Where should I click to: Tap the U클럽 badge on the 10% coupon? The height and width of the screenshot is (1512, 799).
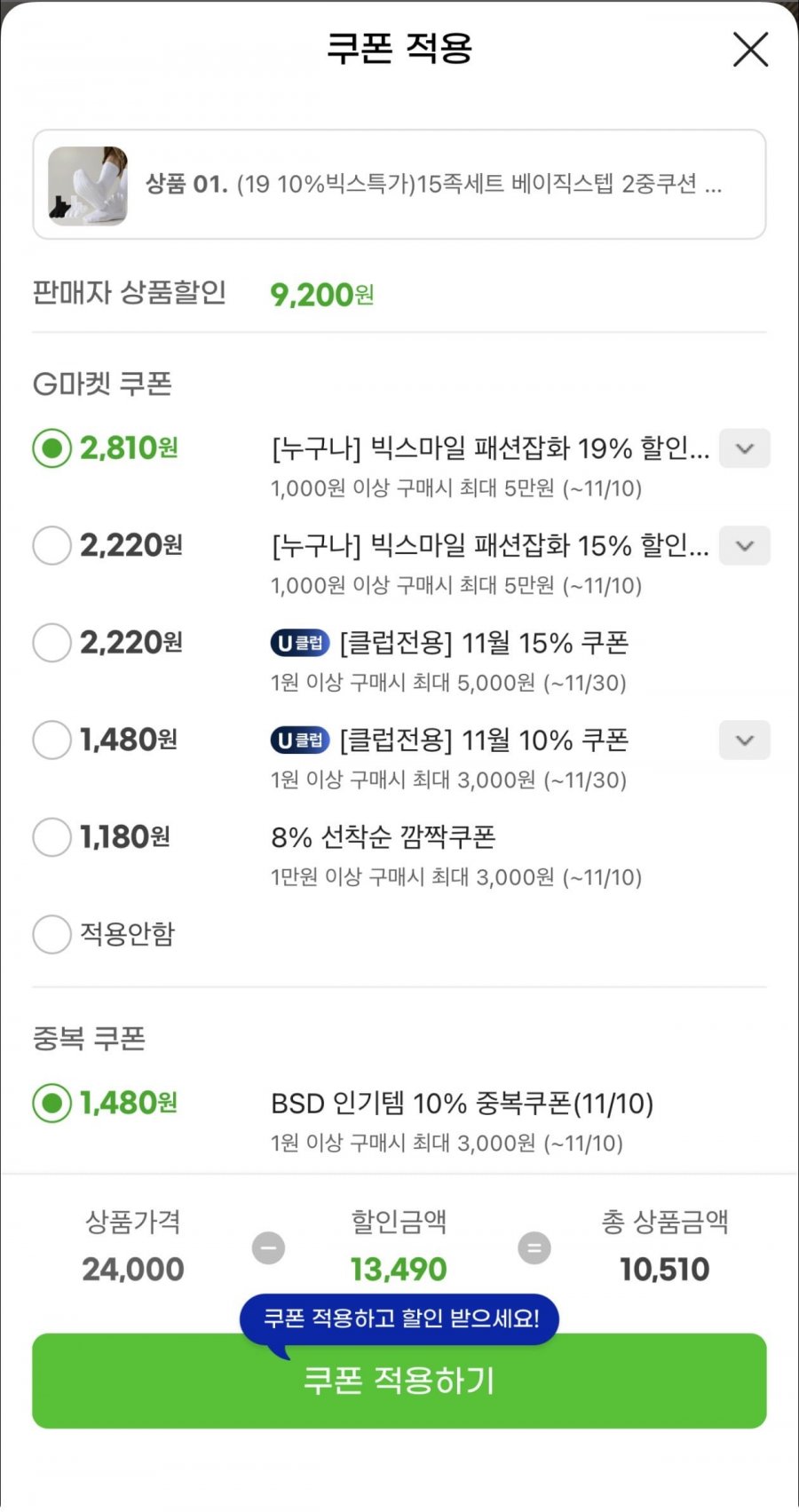(x=300, y=740)
